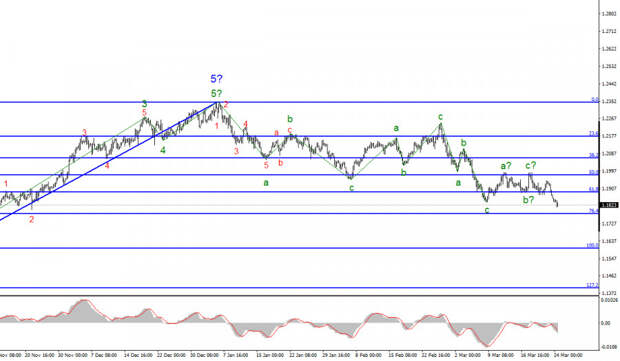
Task: Click price axis value 1.1997
Action: pos(609,171)
